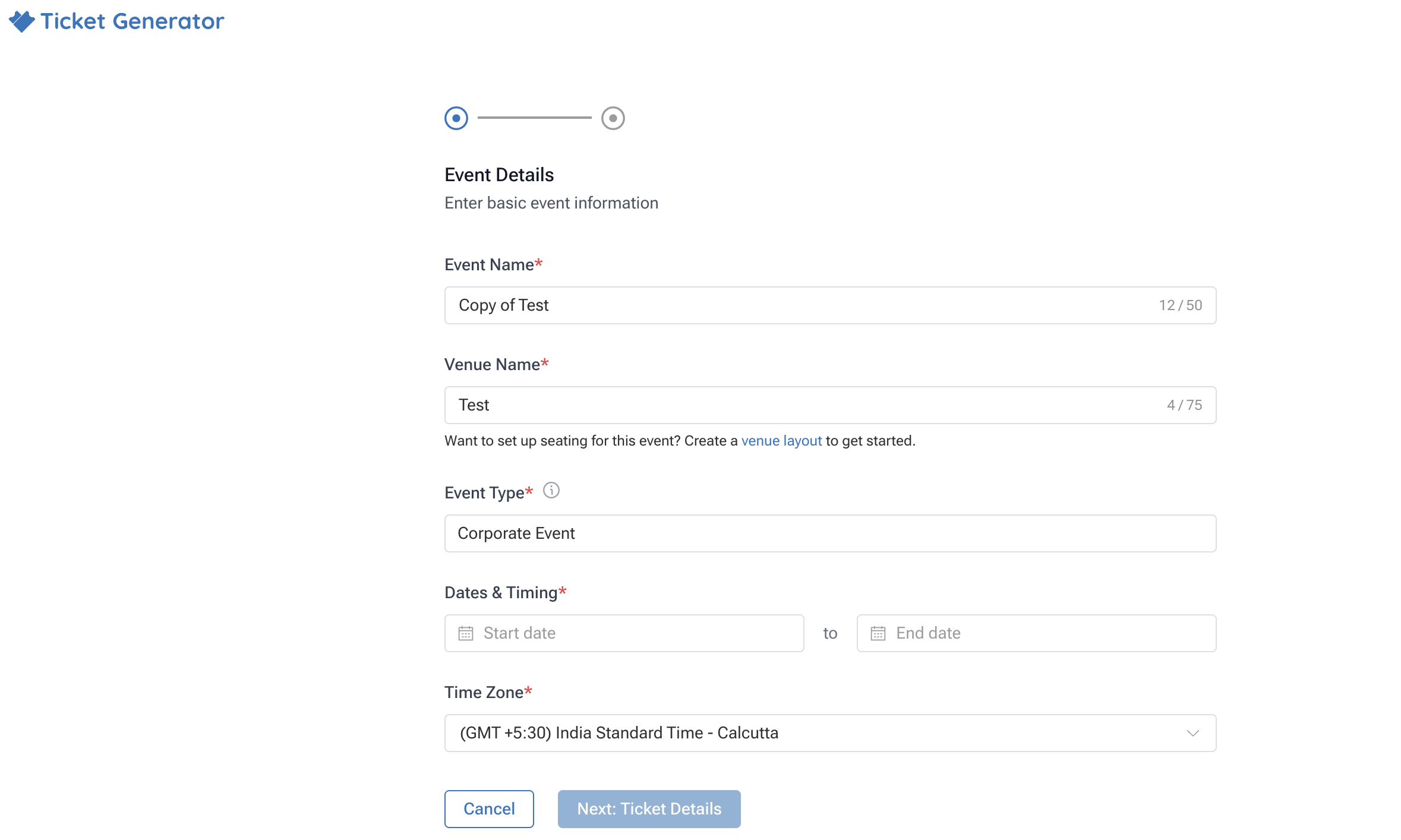1401x840 pixels.
Task: Click the Ticket Generator title text
Action: click(132, 21)
